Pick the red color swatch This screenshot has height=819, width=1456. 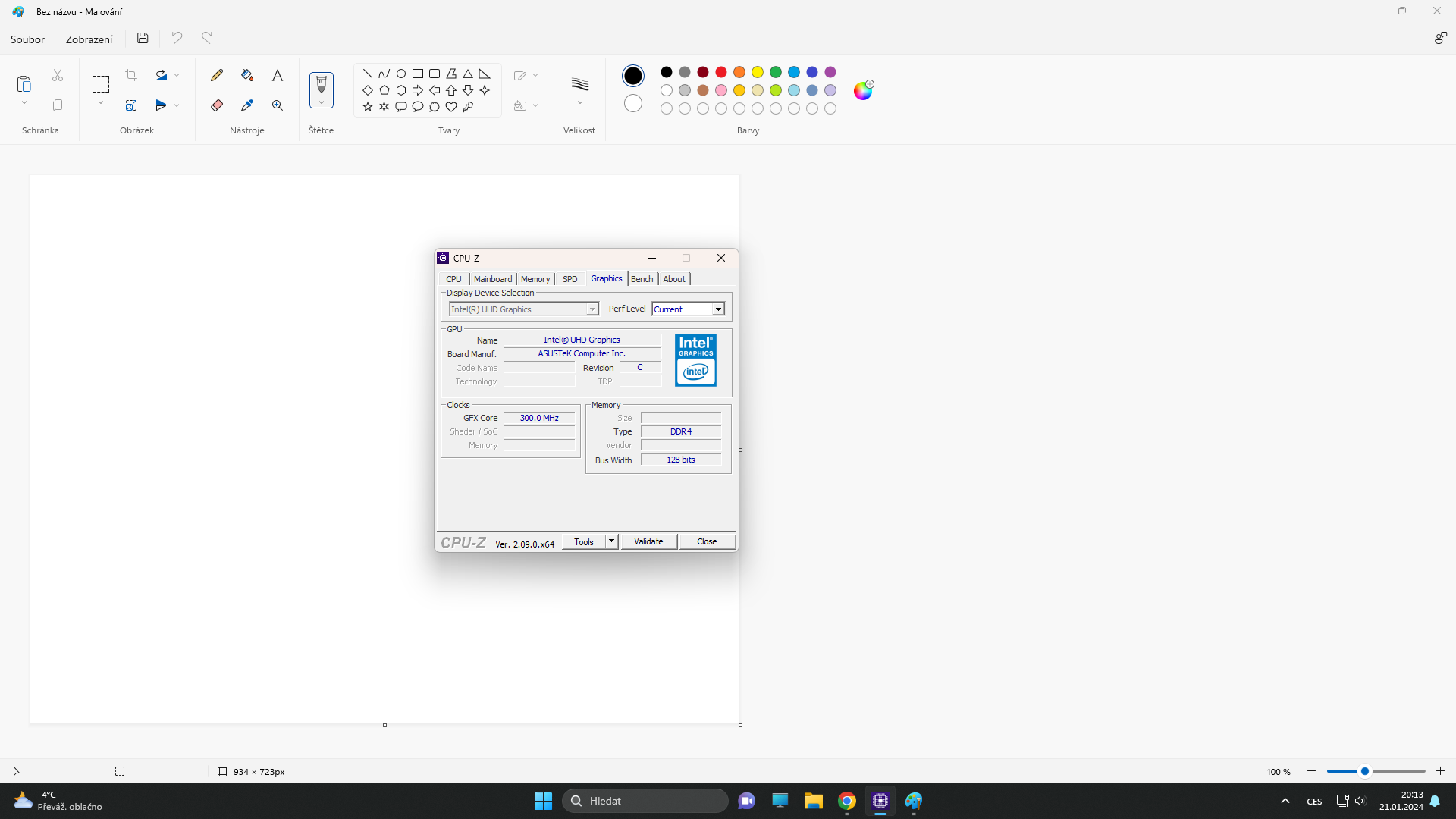[721, 72]
